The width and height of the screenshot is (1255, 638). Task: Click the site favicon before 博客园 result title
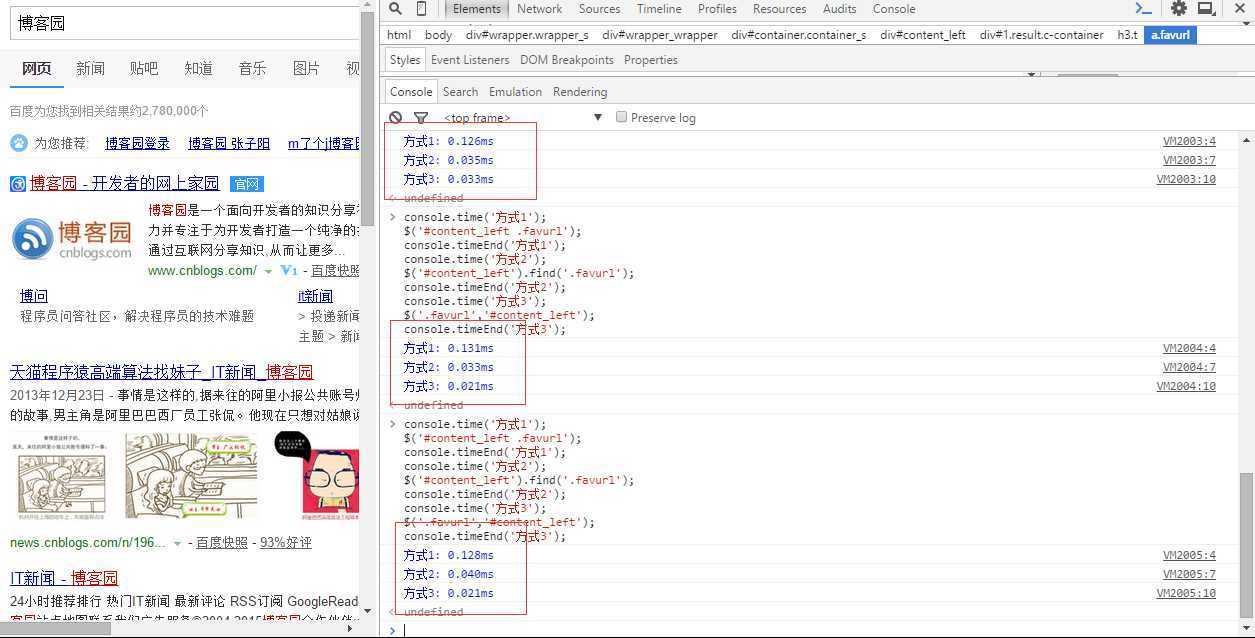click(18, 184)
